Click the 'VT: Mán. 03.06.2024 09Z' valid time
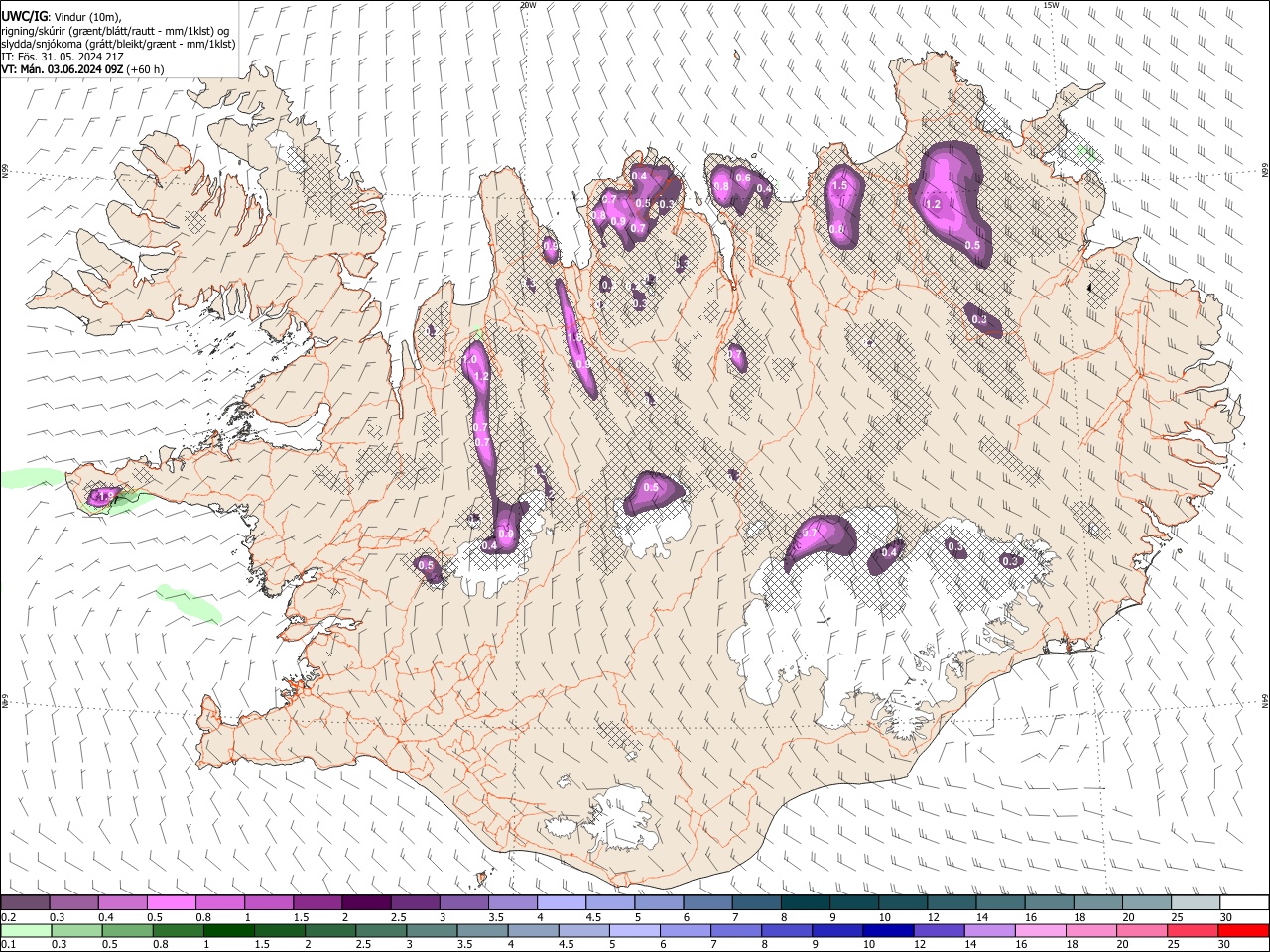Screen dimensions: 1270x952 [x=63, y=69]
